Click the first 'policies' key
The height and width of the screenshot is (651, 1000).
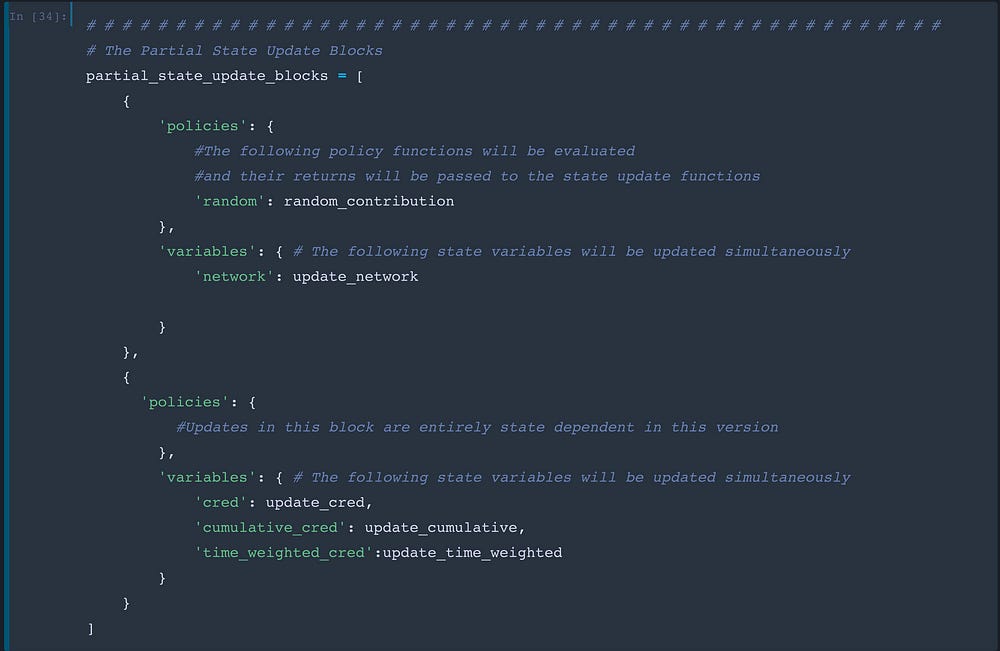click(202, 126)
